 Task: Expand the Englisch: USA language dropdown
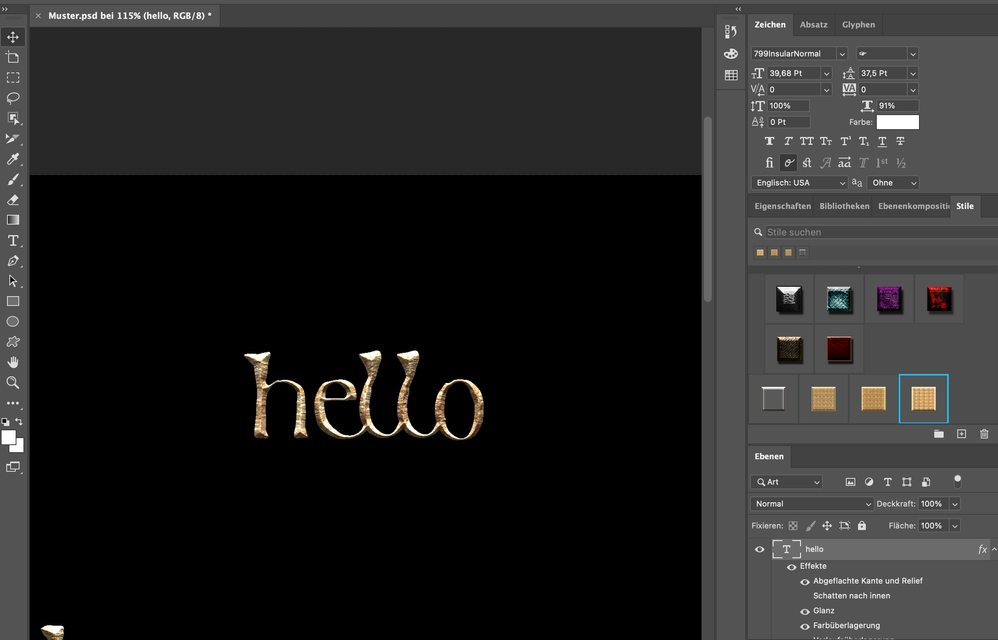pos(799,183)
